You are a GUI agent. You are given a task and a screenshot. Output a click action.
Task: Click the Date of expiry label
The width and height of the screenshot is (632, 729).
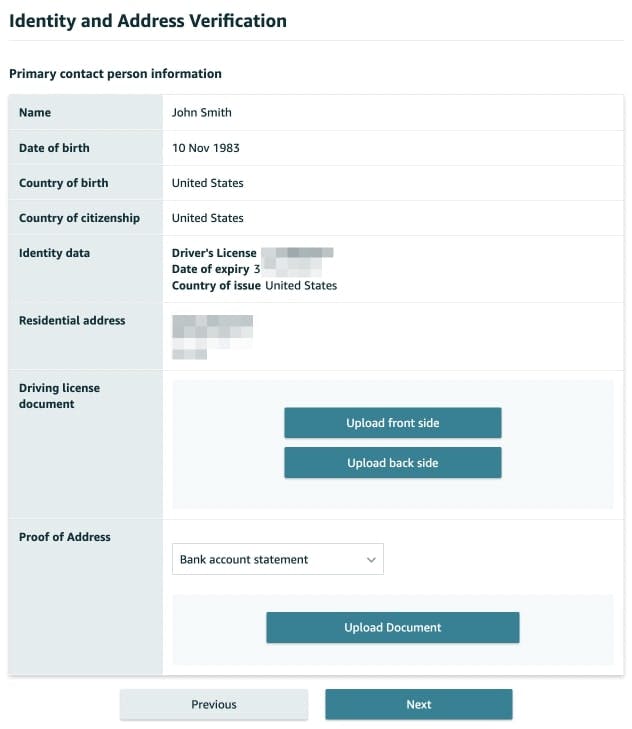tap(210, 269)
